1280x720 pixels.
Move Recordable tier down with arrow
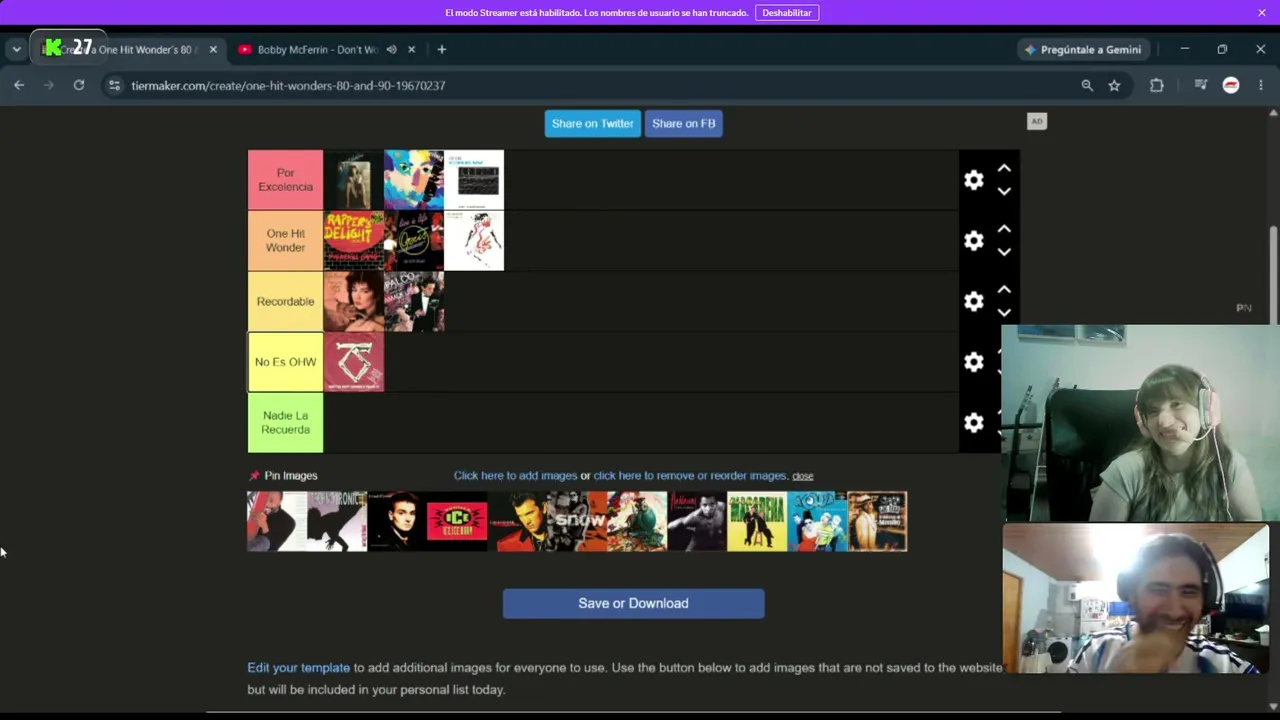click(x=1004, y=312)
